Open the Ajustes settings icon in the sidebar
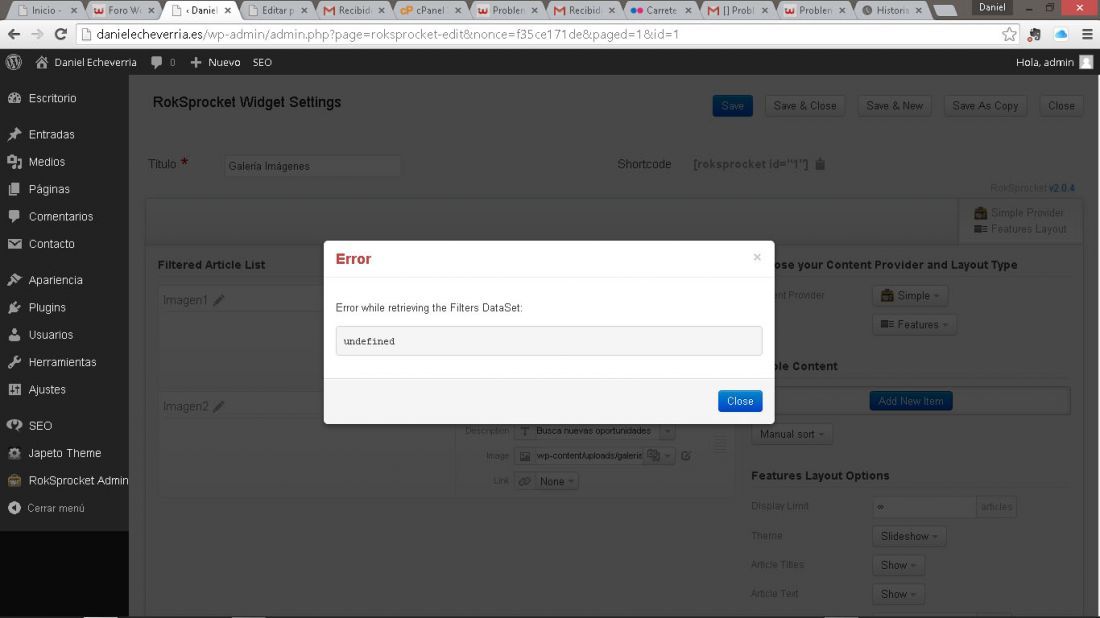This screenshot has width=1100, height=618. point(14,389)
